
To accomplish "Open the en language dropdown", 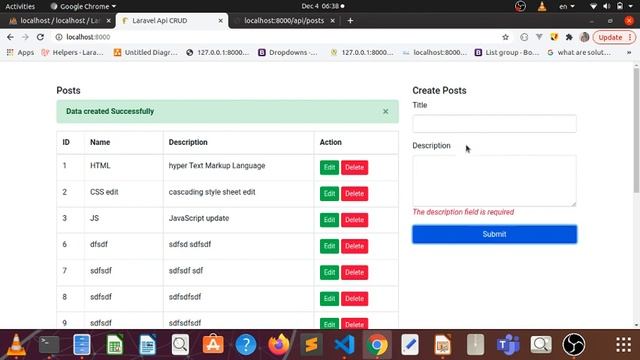I will tap(567, 6).
